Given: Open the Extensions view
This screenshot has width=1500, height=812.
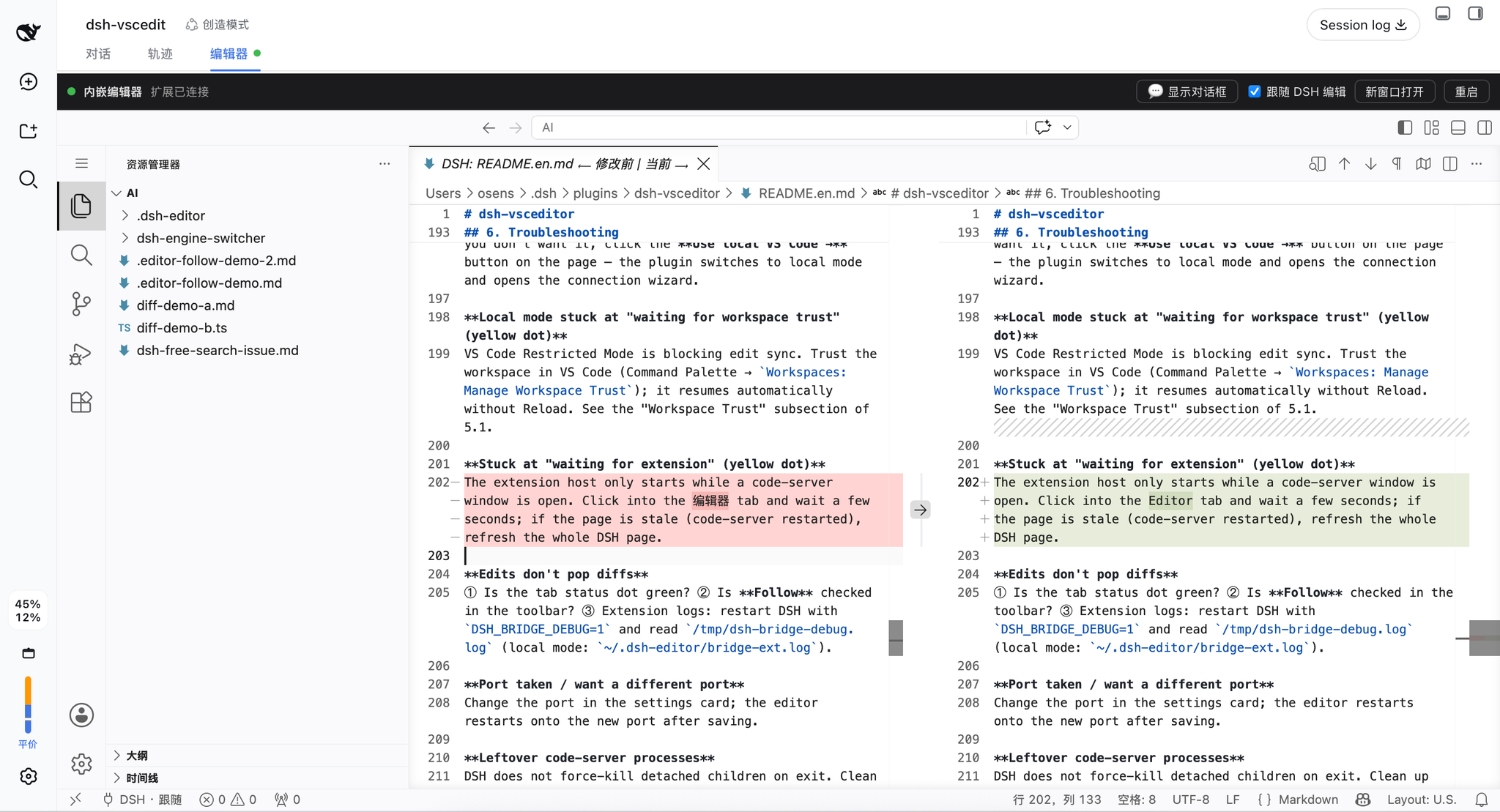Looking at the screenshot, I should click(x=81, y=402).
